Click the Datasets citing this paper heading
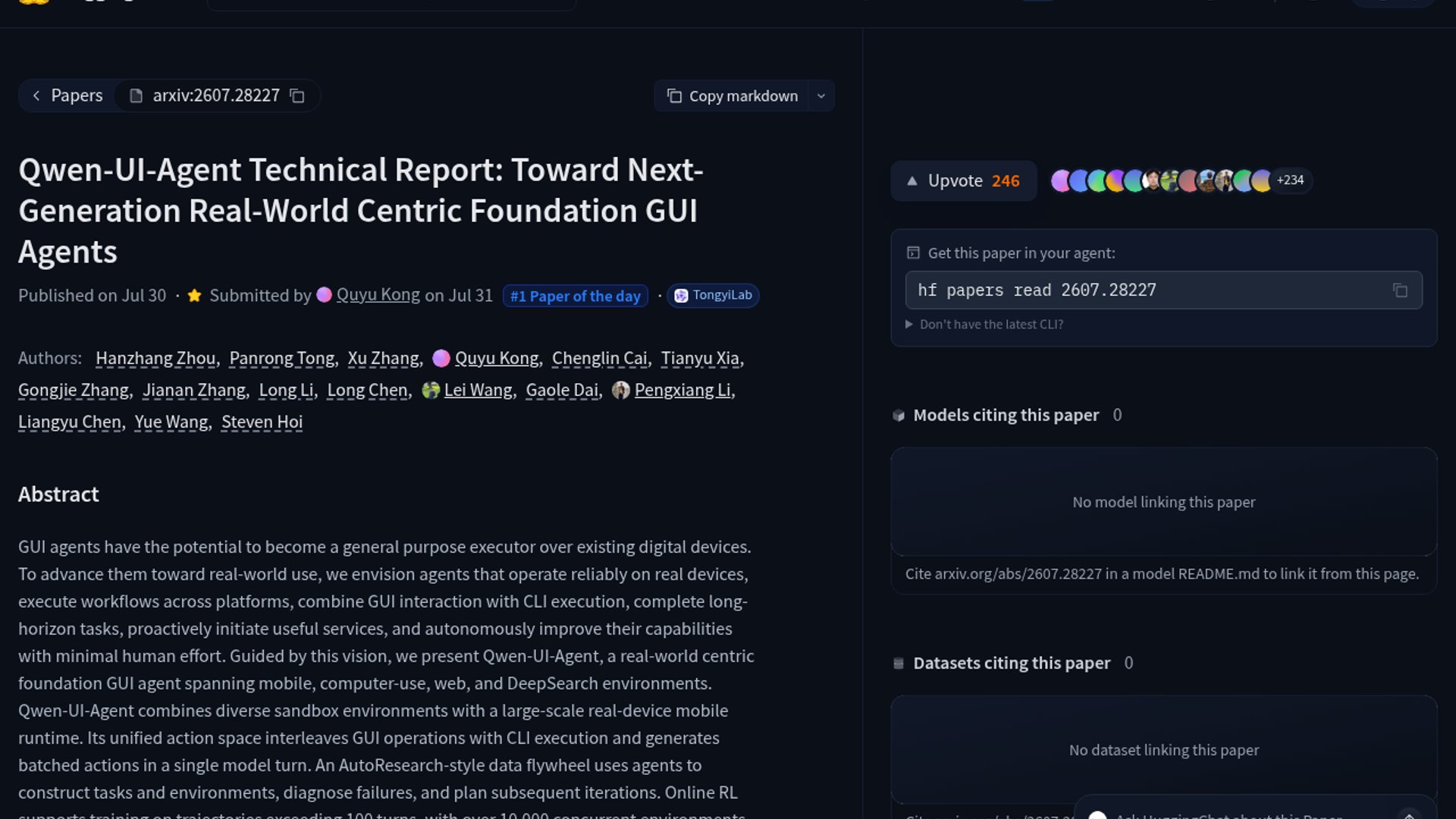 [1012, 663]
